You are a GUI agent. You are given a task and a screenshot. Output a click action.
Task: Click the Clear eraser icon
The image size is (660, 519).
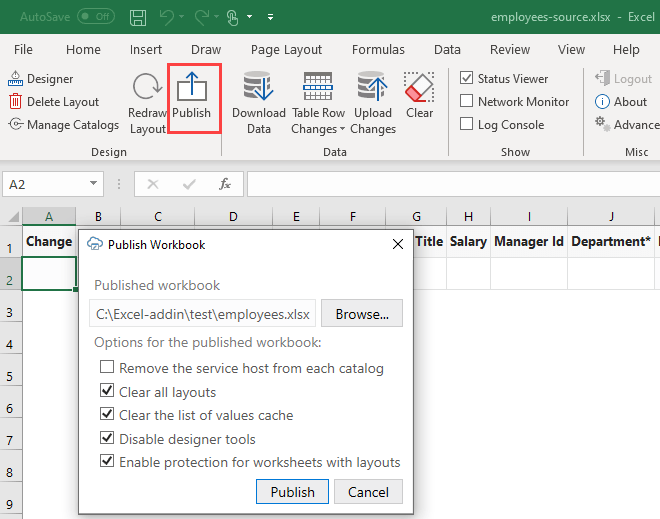419,87
